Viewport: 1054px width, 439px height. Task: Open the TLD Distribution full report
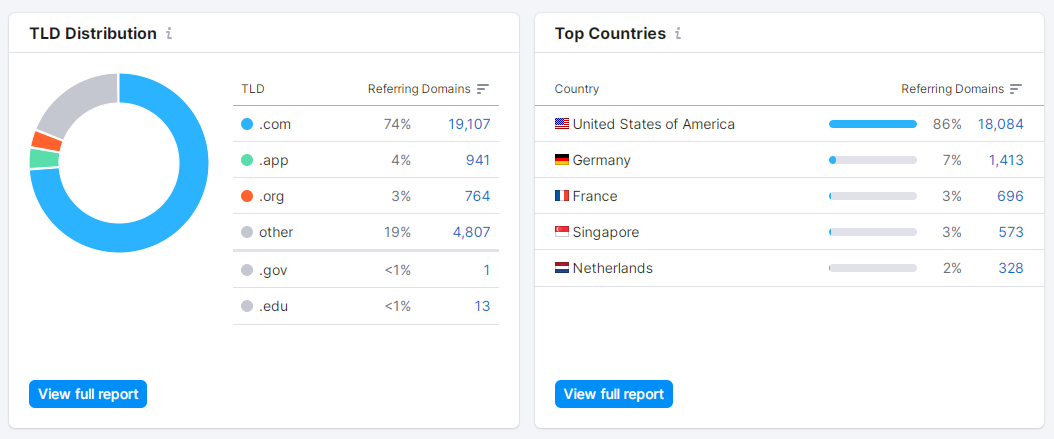(x=88, y=394)
